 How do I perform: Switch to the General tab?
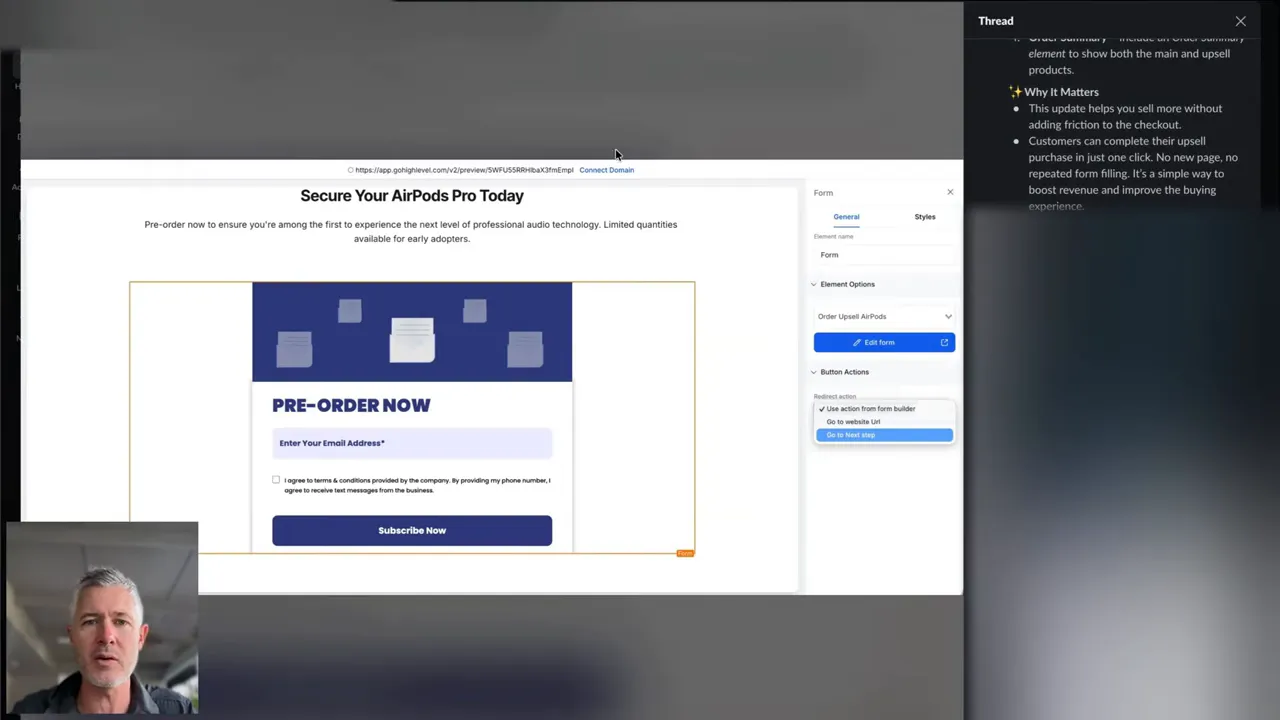(x=846, y=216)
